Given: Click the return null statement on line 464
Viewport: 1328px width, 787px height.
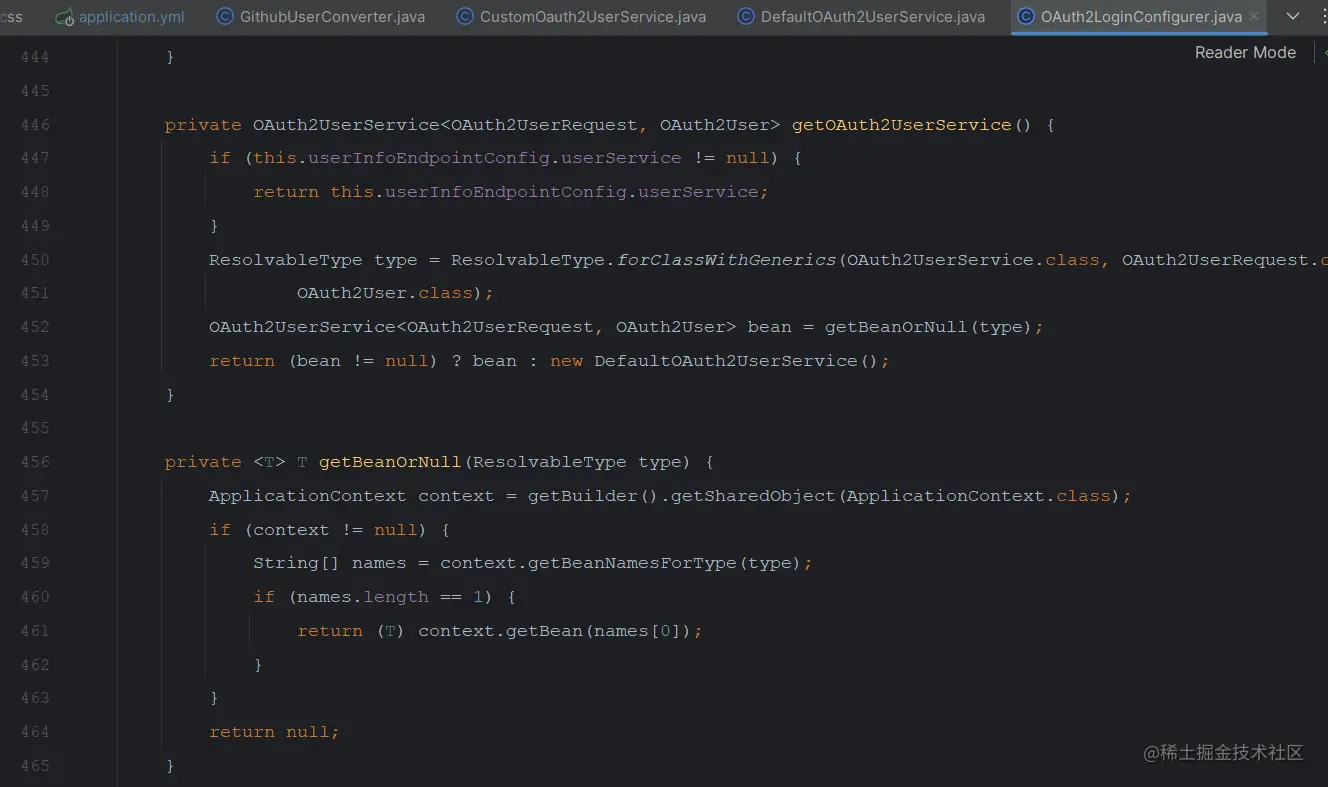Looking at the screenshot, I should (273, 732).
